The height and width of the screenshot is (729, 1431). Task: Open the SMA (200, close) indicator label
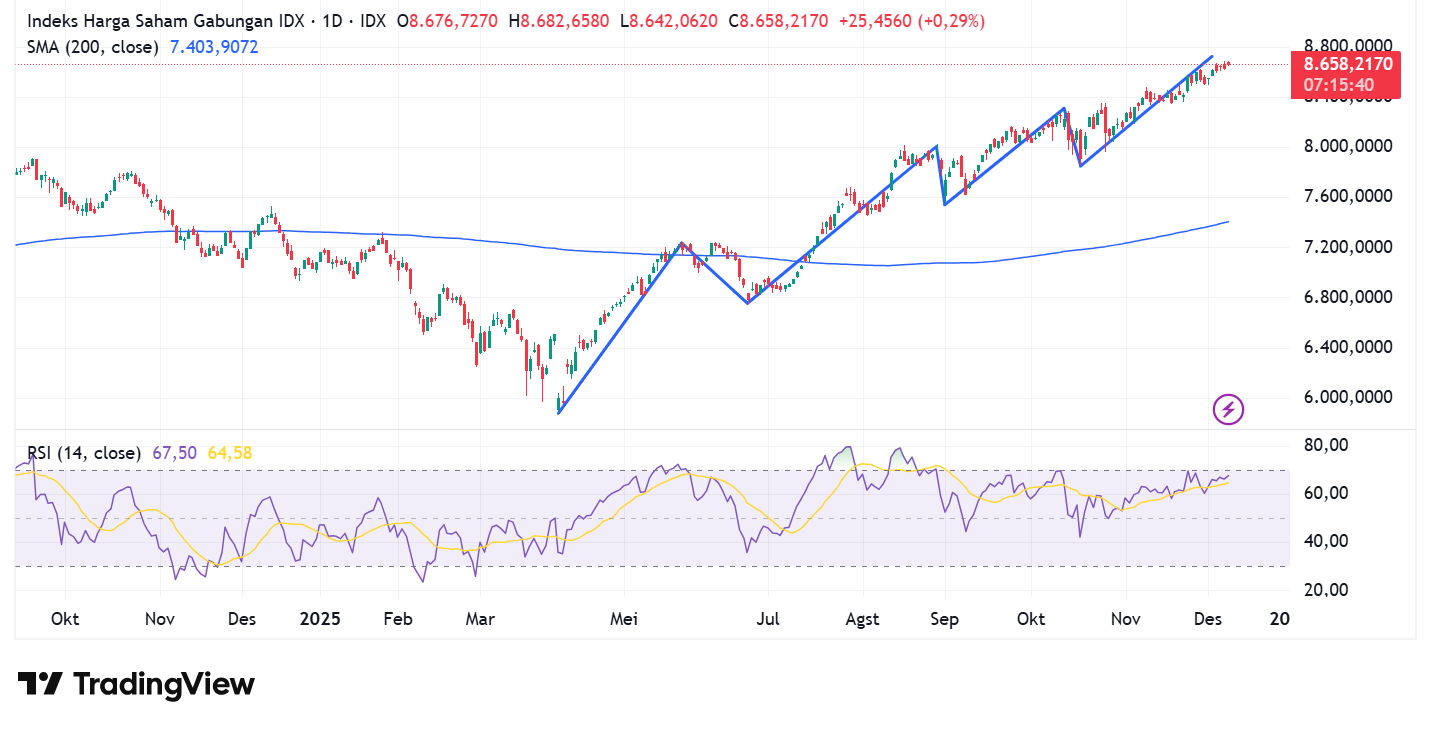(93, 46)
